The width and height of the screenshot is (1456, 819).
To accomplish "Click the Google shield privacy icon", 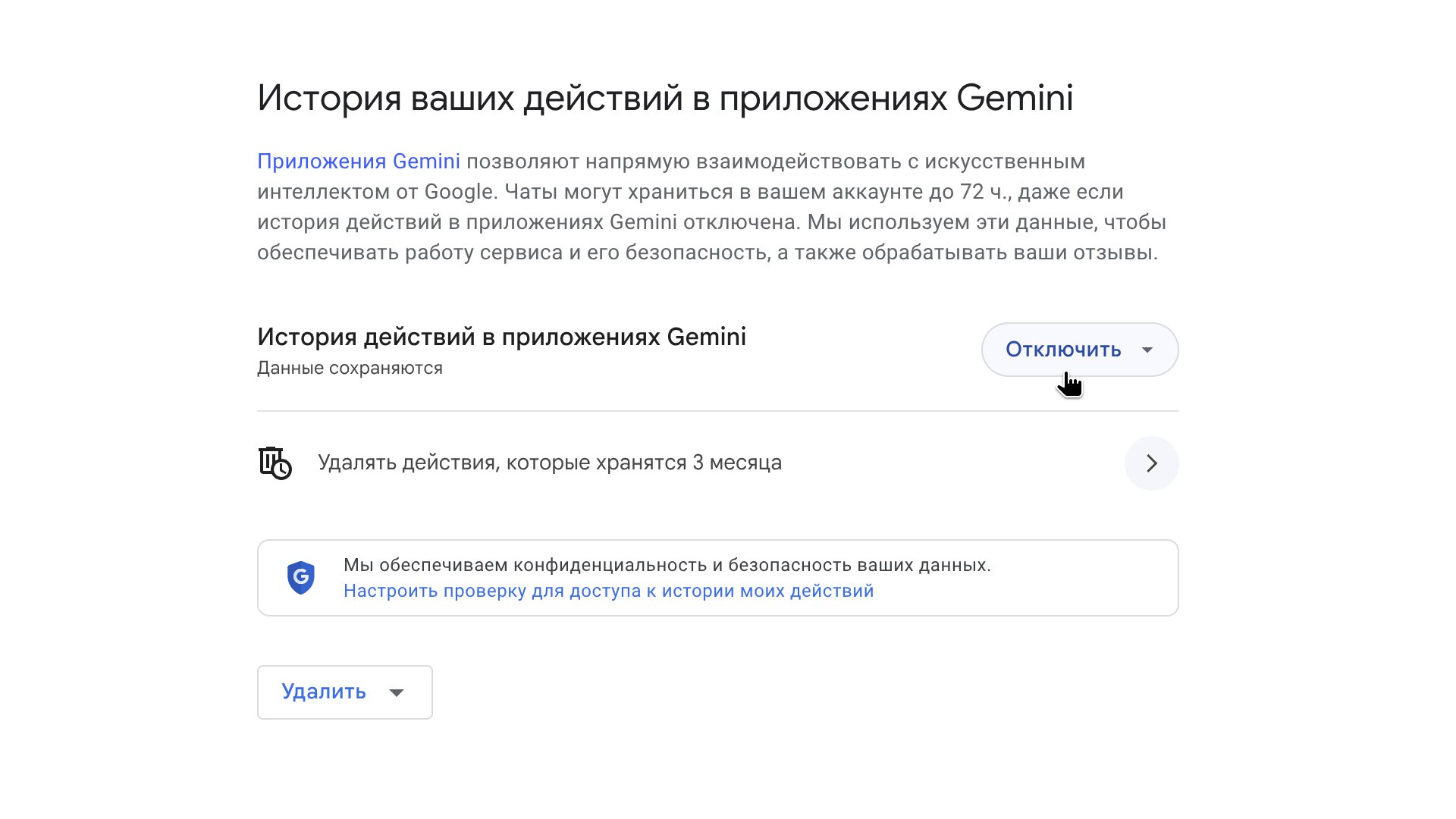I will 301,578.
